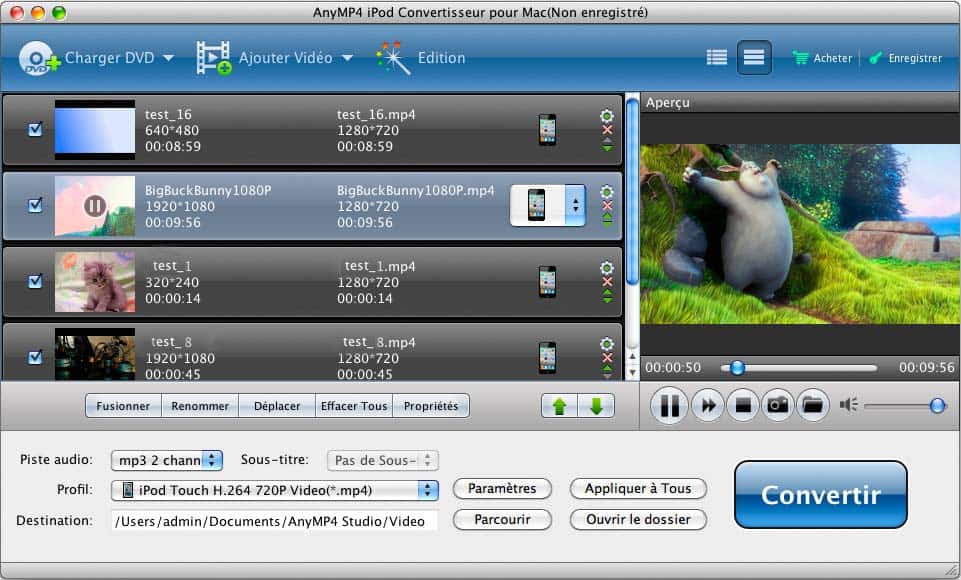Click the BigBuckBunny1080P paused thumbnail
Viewport: 961px width, 580px height.
tap(95, 205)
